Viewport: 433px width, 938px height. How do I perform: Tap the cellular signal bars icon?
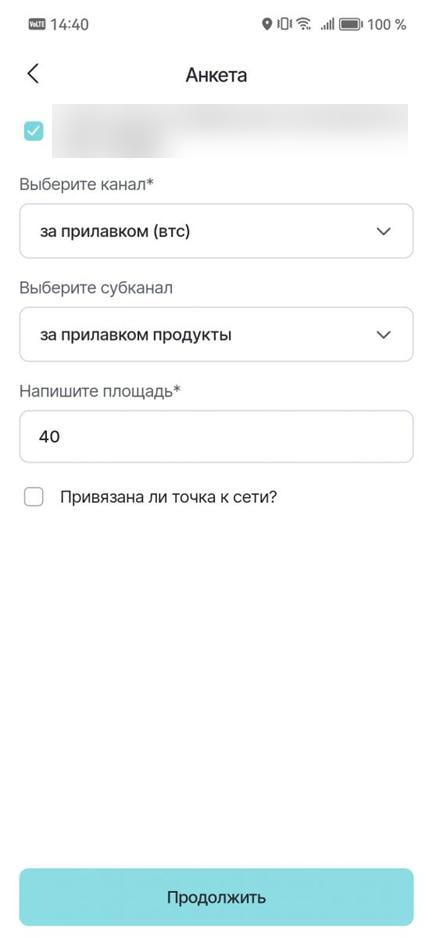click(327, 25)
